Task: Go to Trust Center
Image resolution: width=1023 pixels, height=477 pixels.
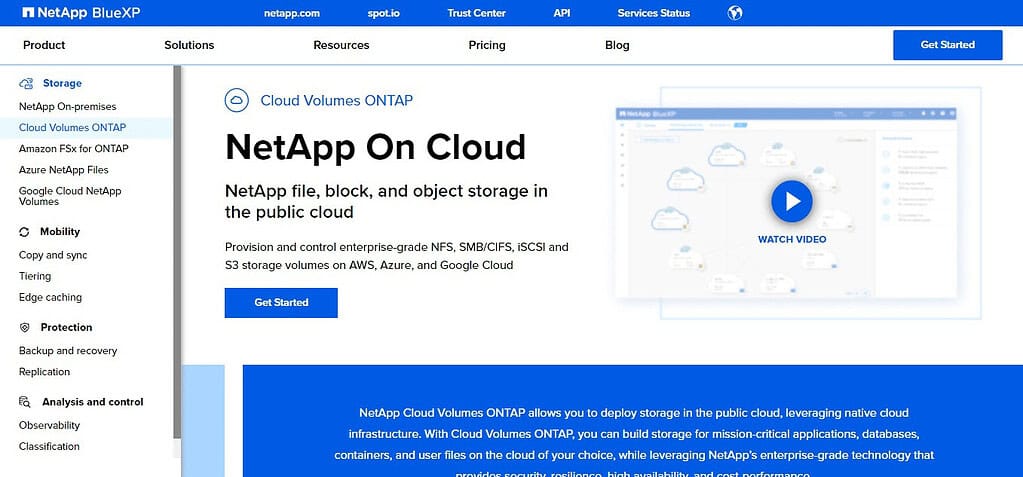Action: (x=476, y=13)
